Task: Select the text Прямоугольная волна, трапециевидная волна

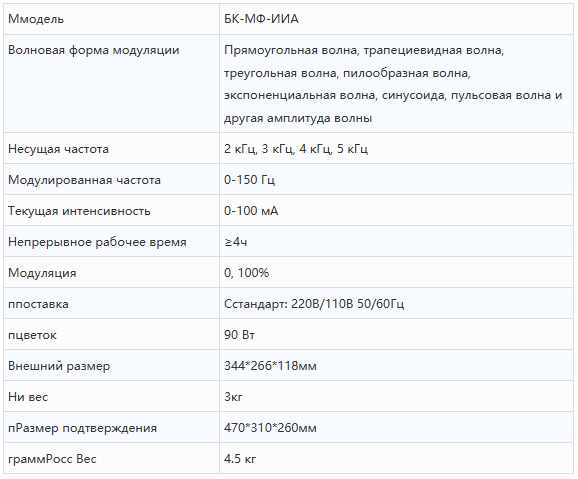Action: 364,50
